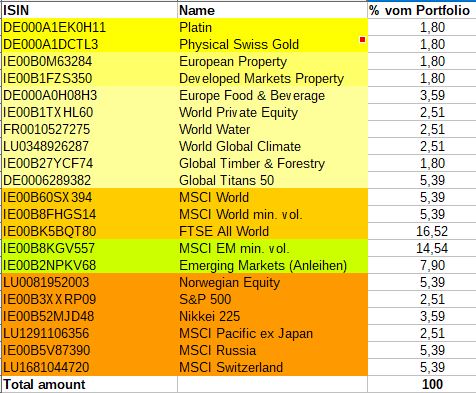The image size is (476, 393).
Task: Click the Total amount cell
Action: [x=89, y=384]
